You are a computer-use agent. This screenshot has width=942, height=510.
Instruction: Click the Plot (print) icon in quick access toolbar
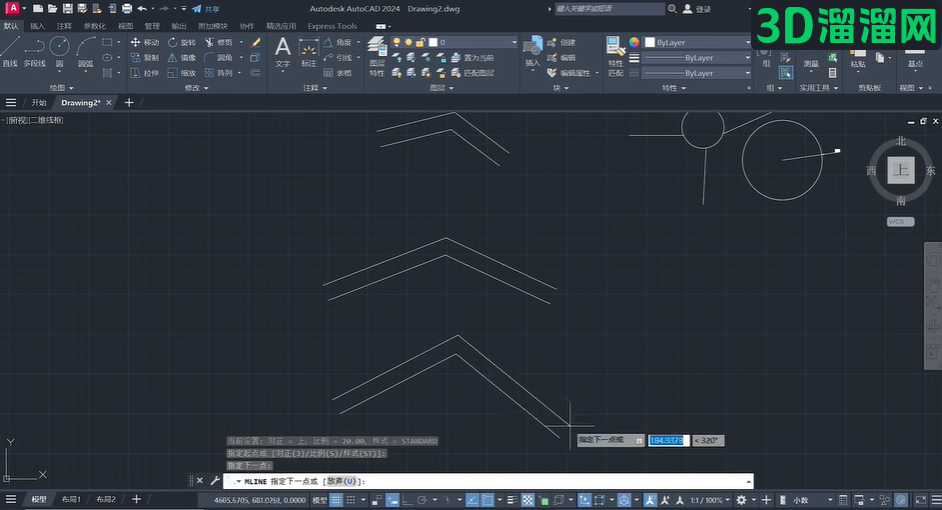click(127, 8)
